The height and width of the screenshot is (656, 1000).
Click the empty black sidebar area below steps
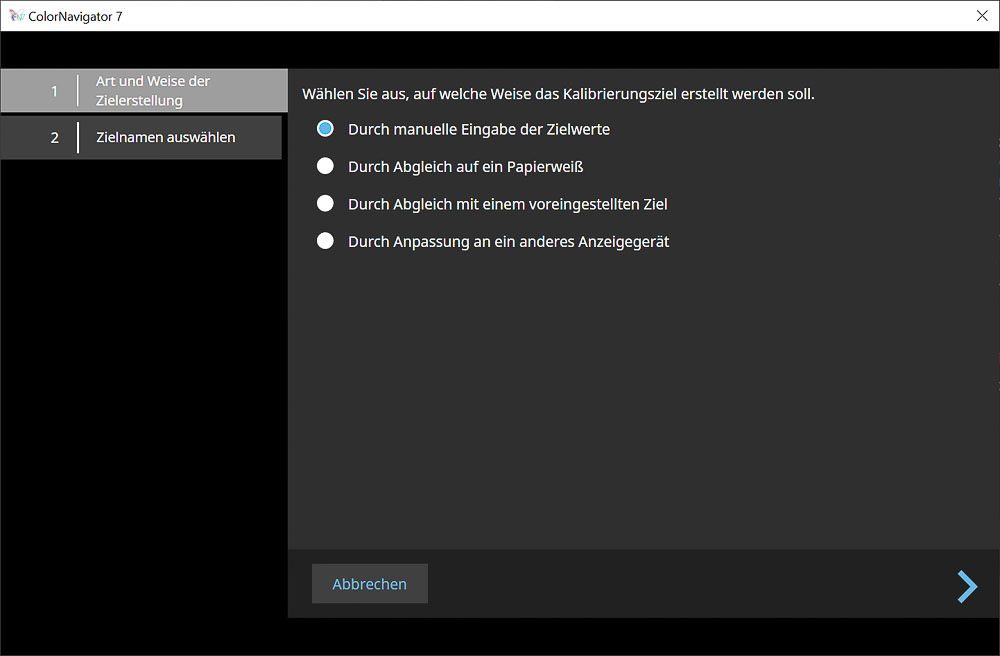[x=140, y=400]
